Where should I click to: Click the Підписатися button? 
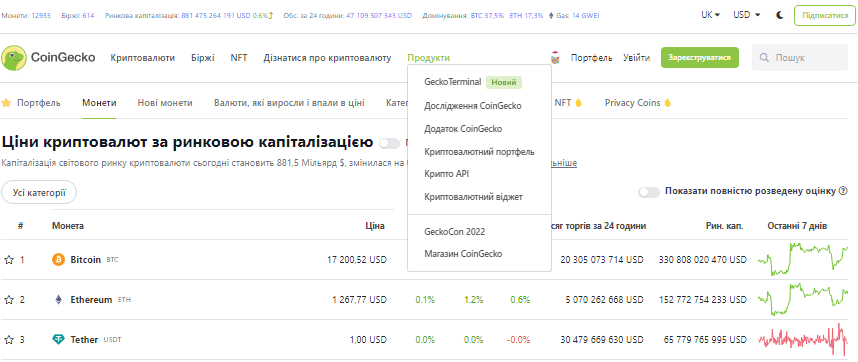click(825, 15)
